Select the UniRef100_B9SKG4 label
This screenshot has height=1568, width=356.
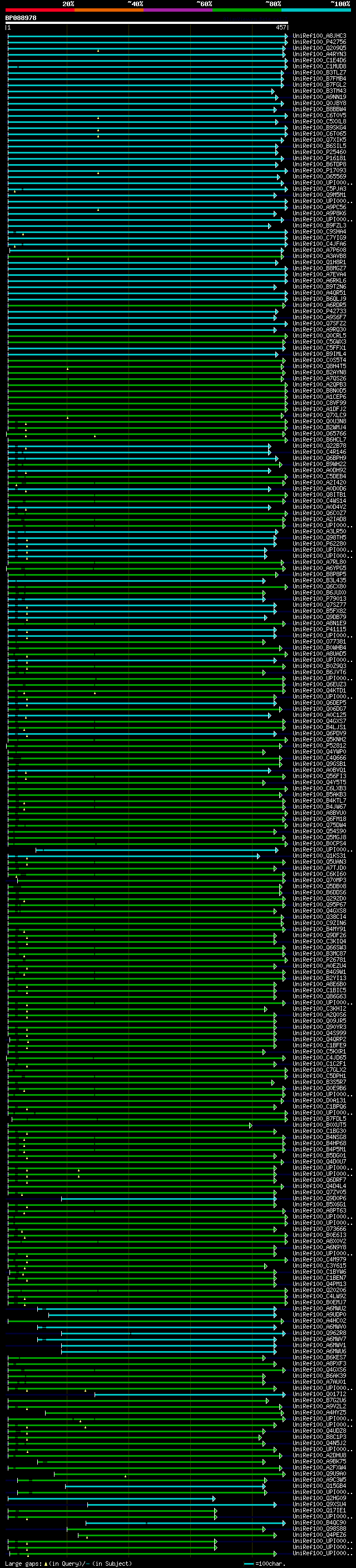[x=319, y=127]
